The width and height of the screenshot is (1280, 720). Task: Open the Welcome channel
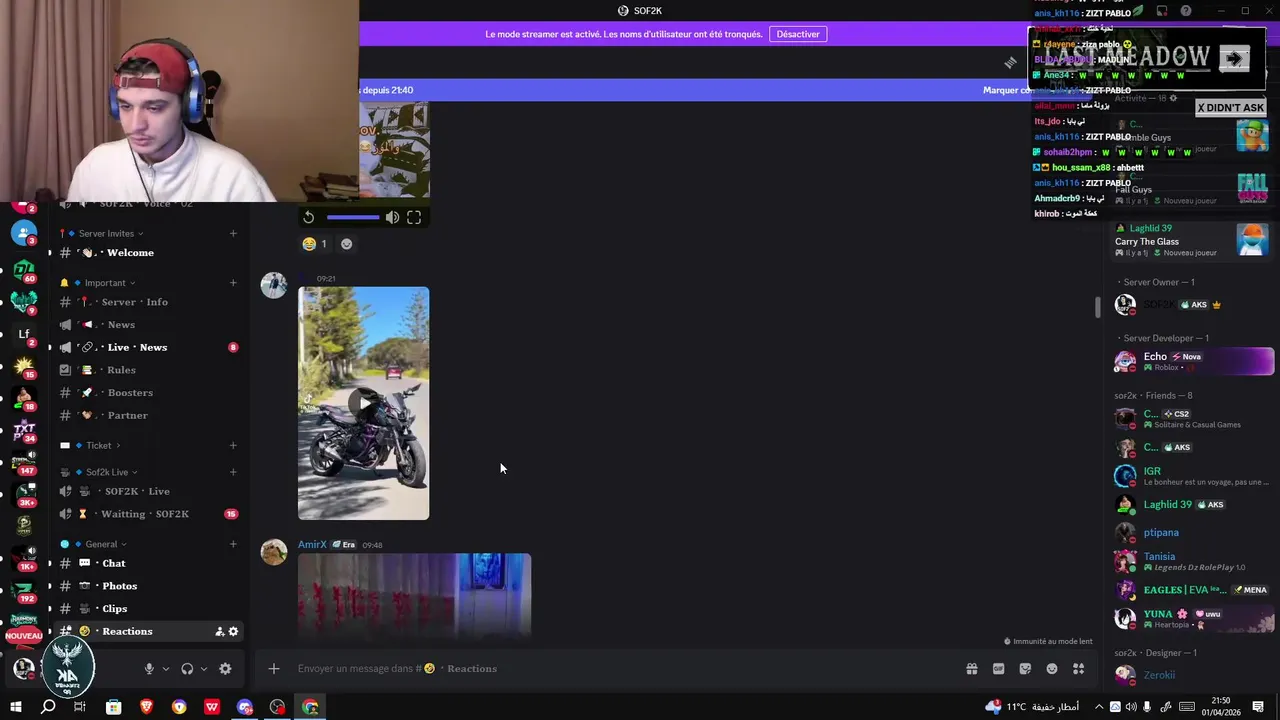pos(150,253)
